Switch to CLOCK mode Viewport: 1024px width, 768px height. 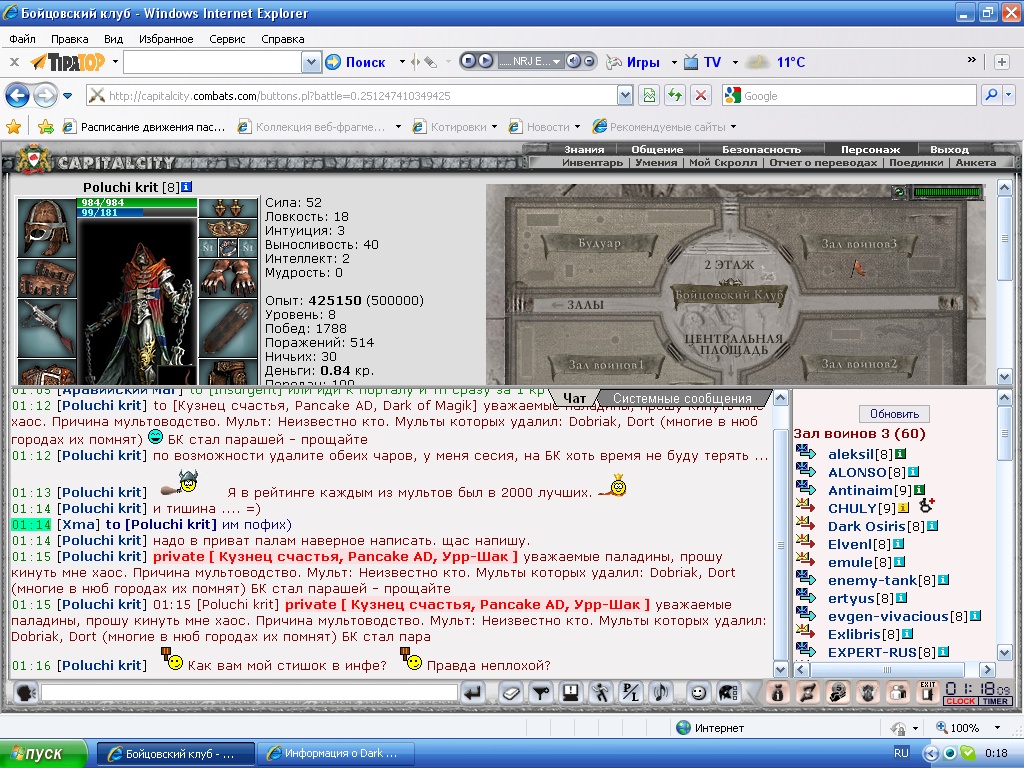(960, 701)
